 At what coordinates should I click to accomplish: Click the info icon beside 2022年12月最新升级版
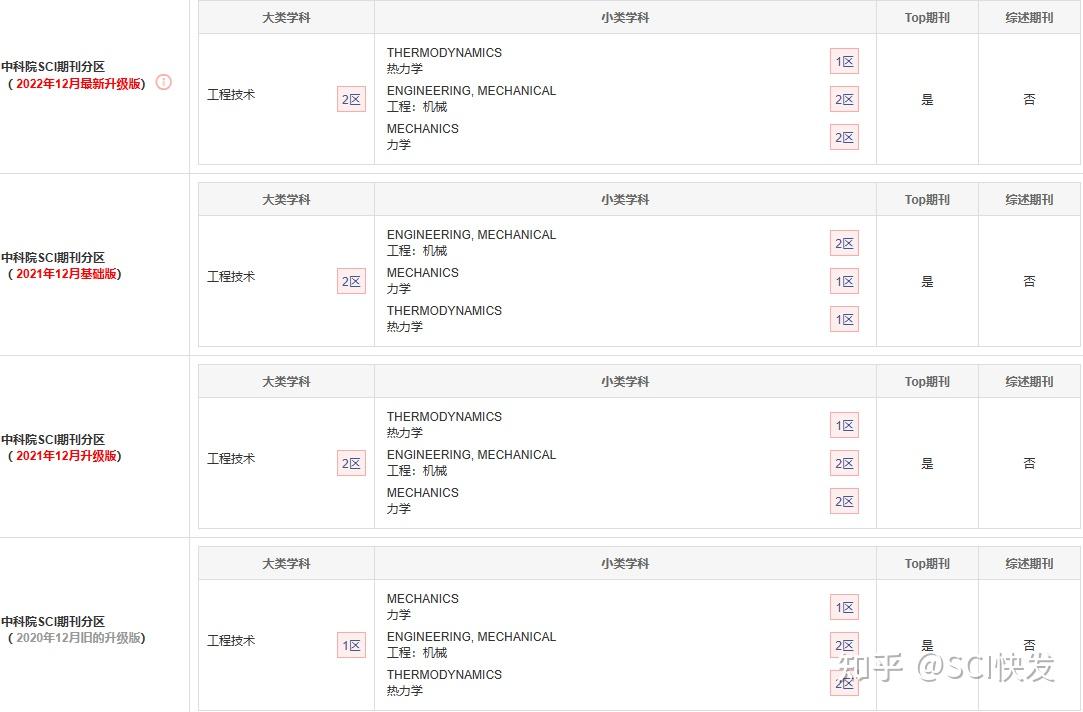pyautogui.click(x=164, y=82)
